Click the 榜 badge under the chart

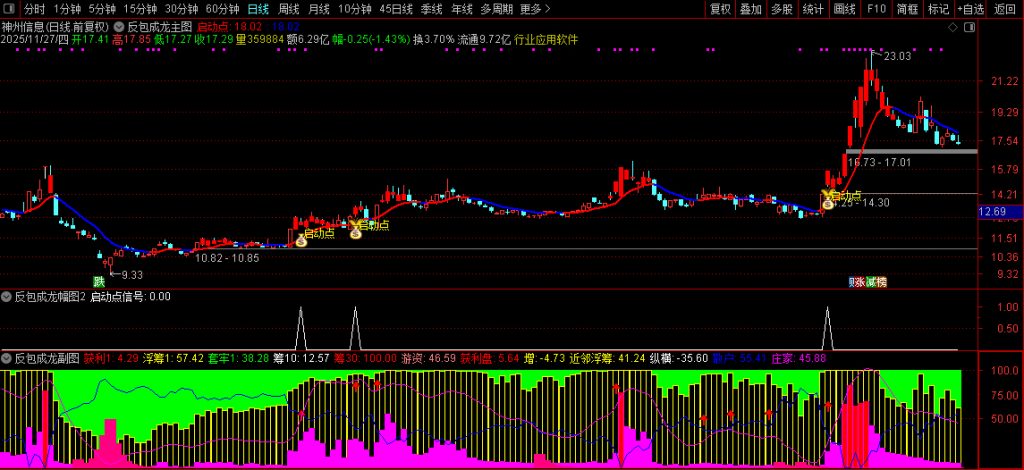pyautogui.click(x=881, y=282)
